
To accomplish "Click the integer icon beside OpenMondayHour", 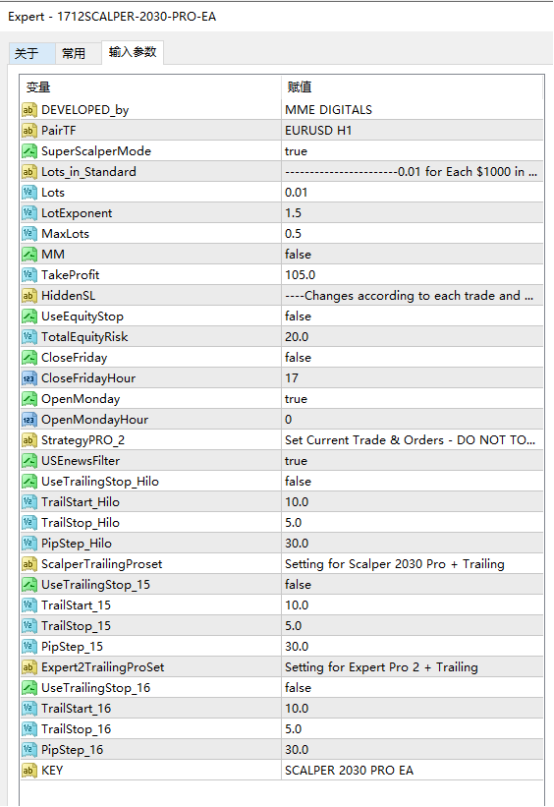I will (x=29, y=419).
